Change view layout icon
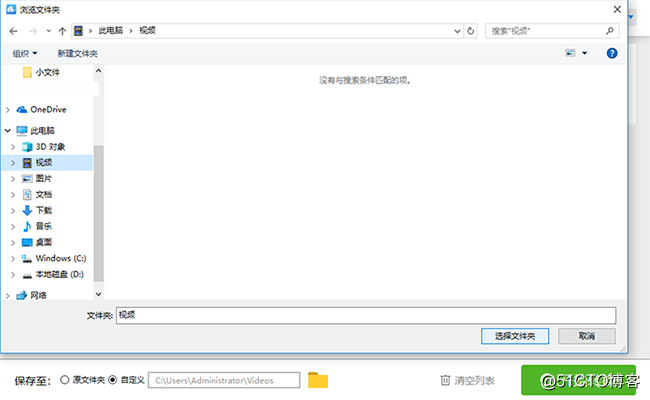This screenshot has width=650, height=400. click(x=570, y=53)
